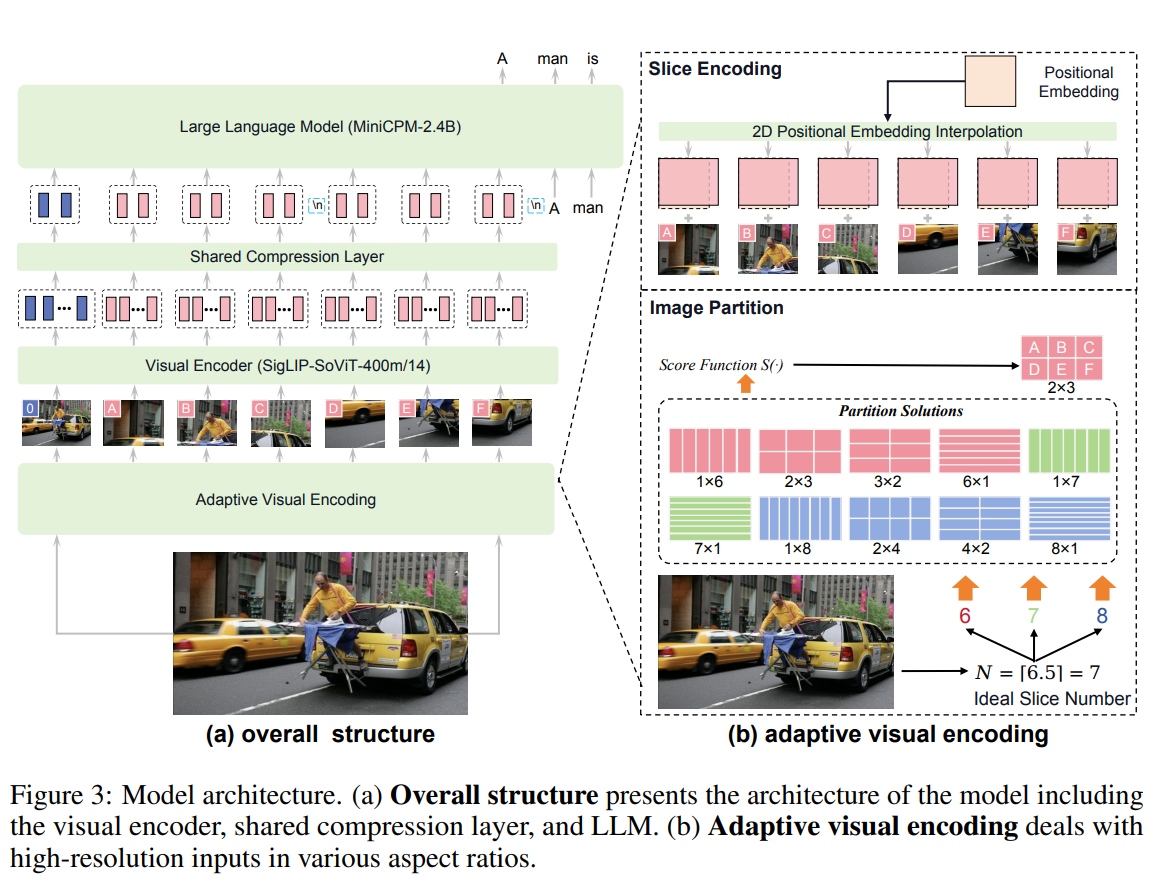Select the blue 1×8 partition grid
This screenshot has width=1164, height=885.
(800, 518)
